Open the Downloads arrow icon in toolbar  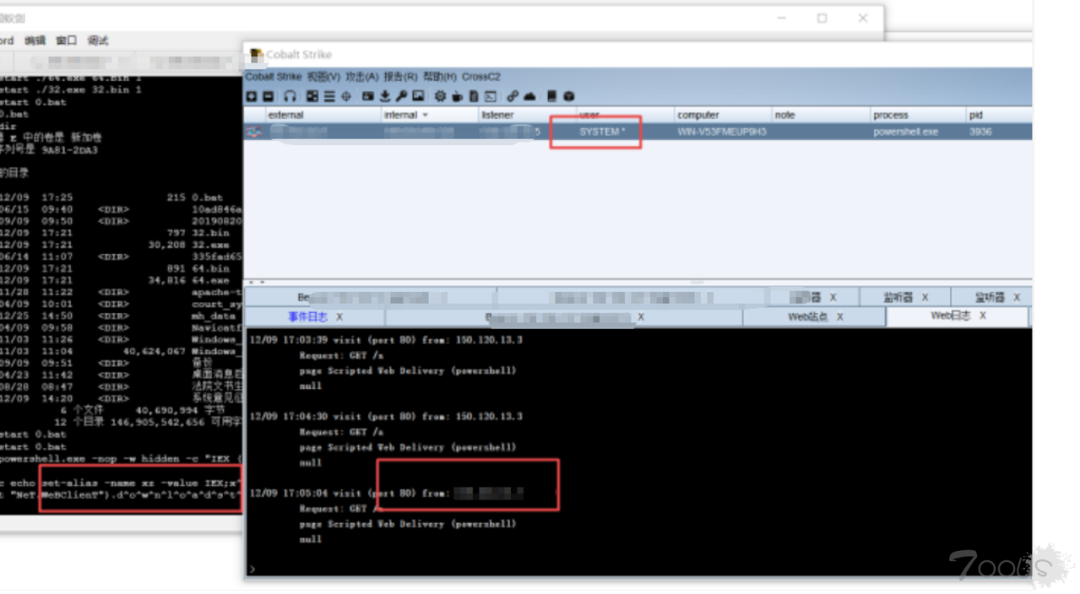[x=385, y=96]
